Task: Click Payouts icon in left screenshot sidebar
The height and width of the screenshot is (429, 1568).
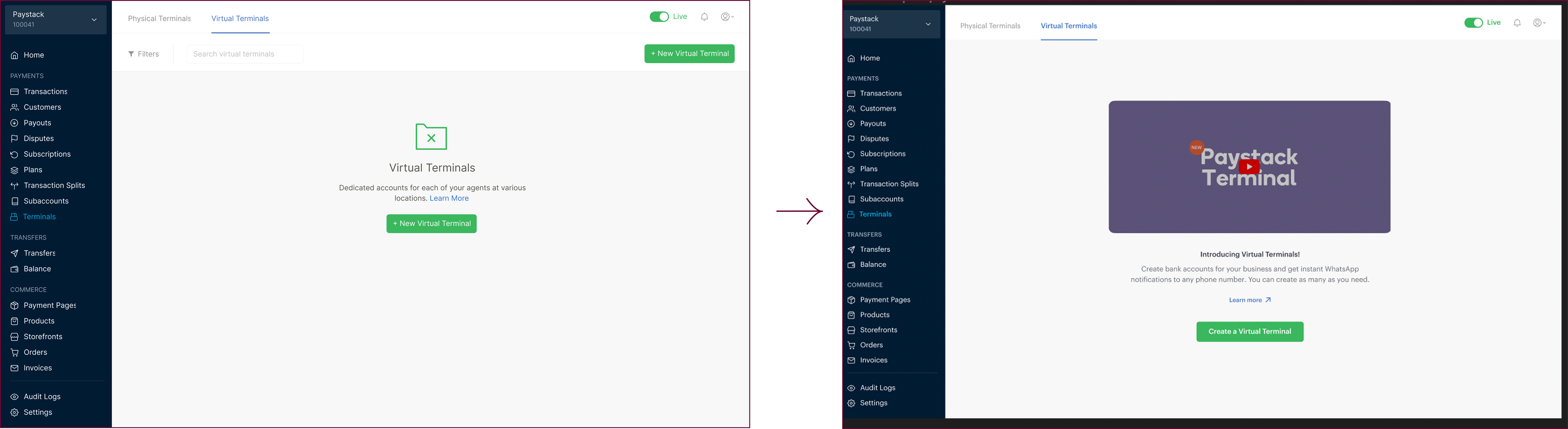Action: pyautogui.click(x=15, y=123)
